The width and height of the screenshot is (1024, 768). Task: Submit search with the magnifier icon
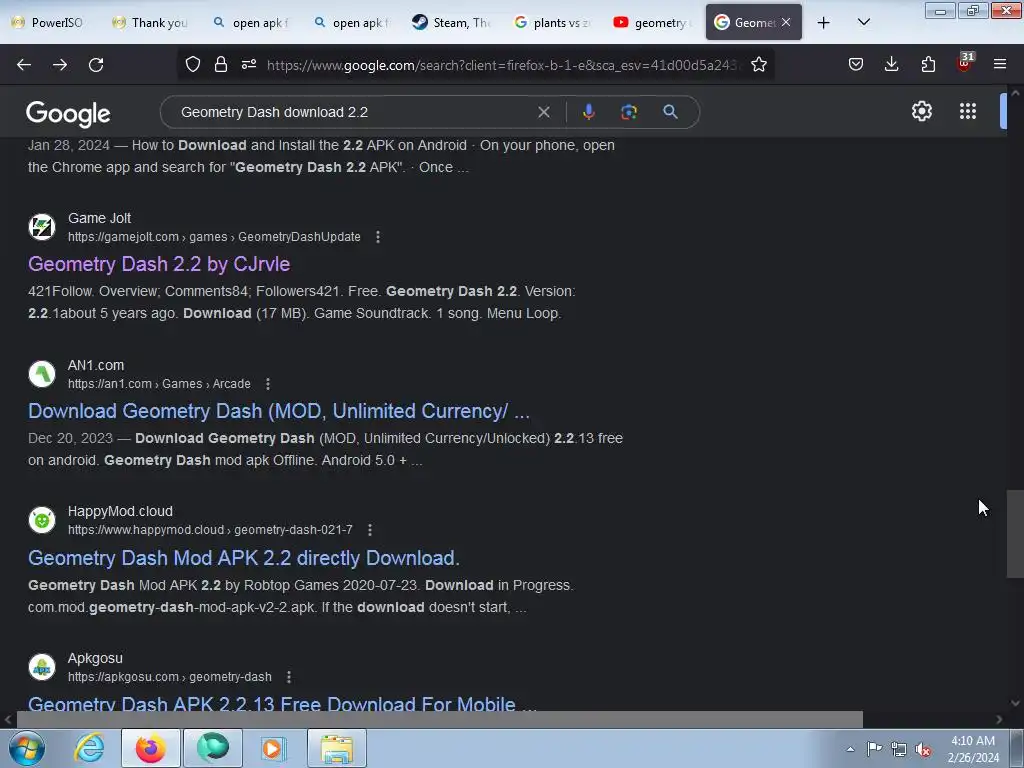(670, 112)
